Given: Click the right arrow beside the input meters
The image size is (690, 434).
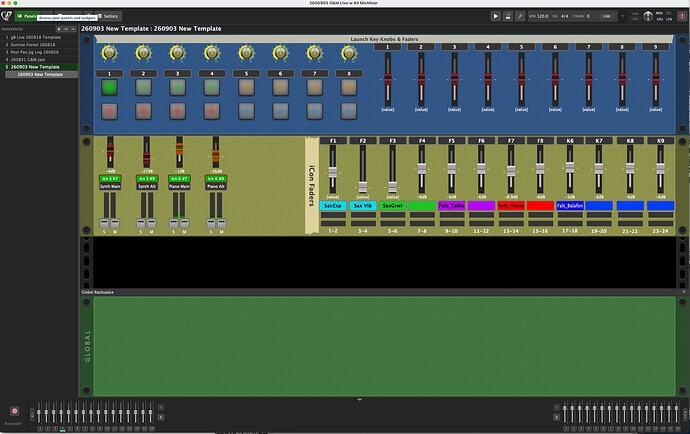Looking at the screenshot, I should (161, 417).
